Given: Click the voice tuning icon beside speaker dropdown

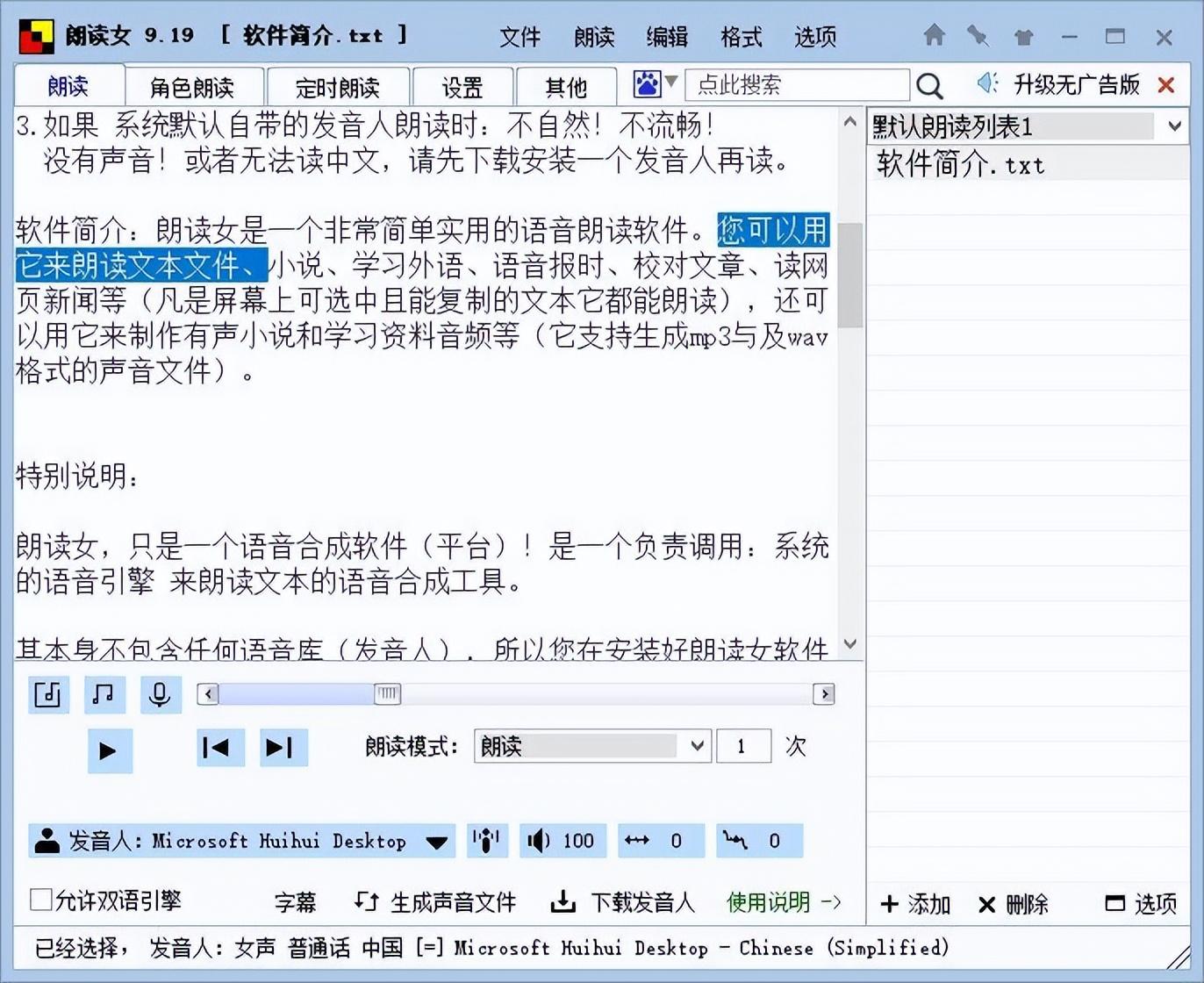Looking at the screenshot, I should point(487,841).
